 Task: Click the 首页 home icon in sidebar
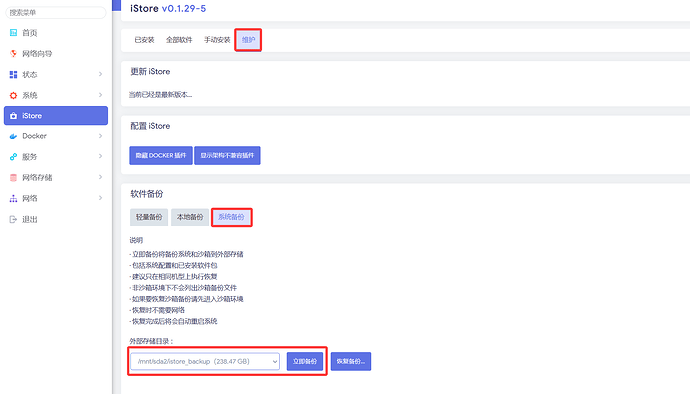tap(13, 33)
